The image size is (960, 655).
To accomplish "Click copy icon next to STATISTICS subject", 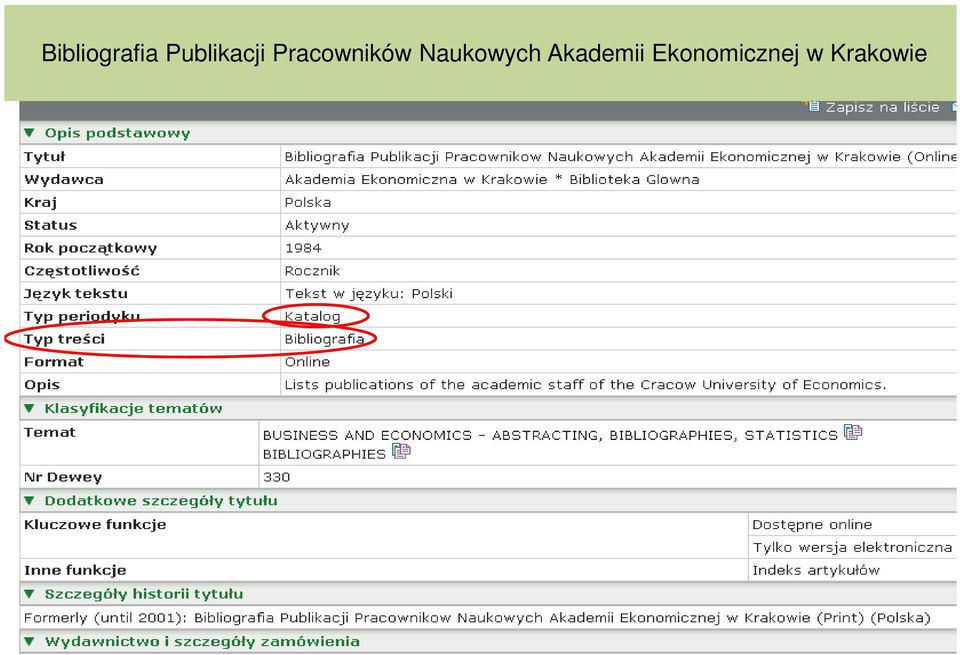I will [853, 432].
